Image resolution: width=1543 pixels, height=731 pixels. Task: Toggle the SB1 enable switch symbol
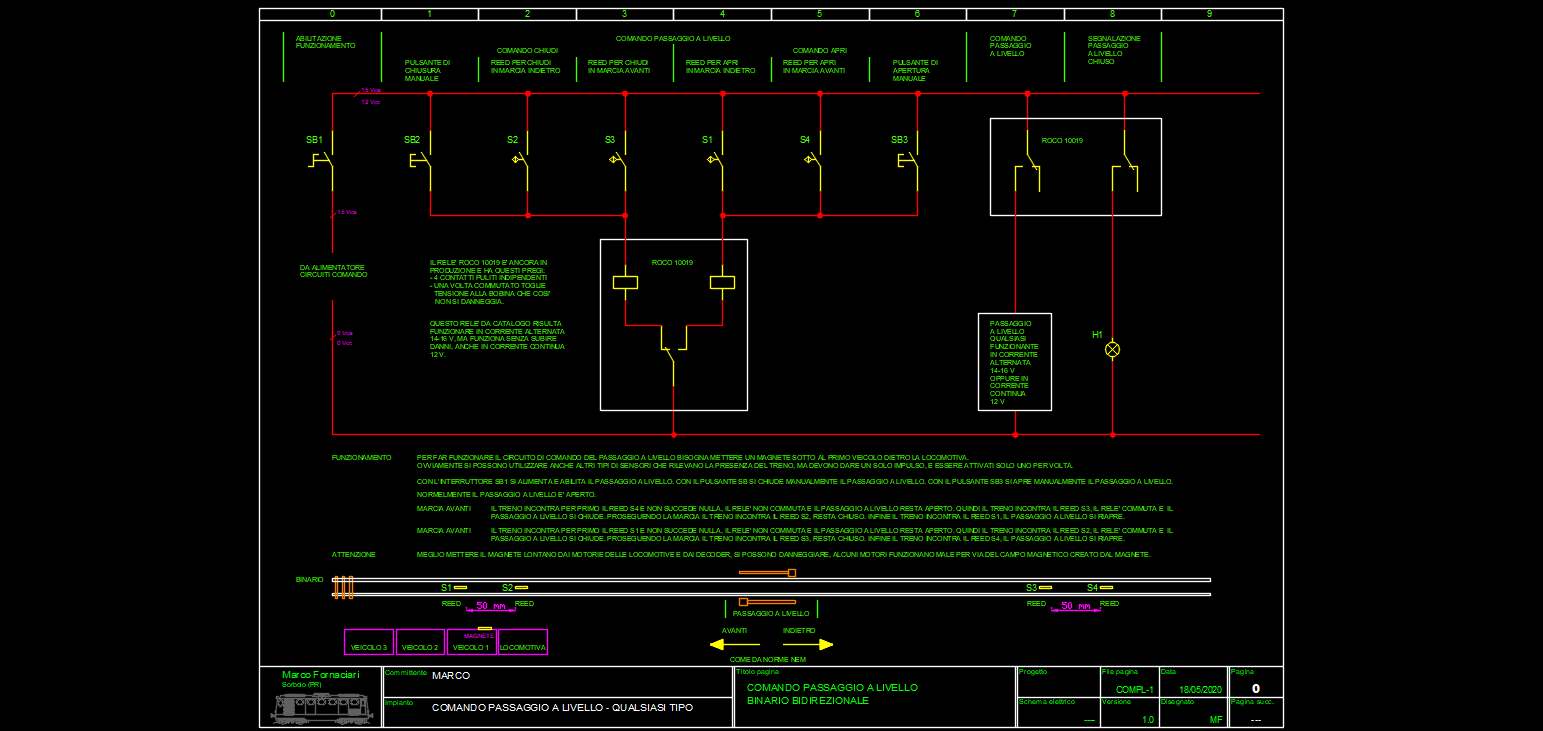[x=320, y=160]
